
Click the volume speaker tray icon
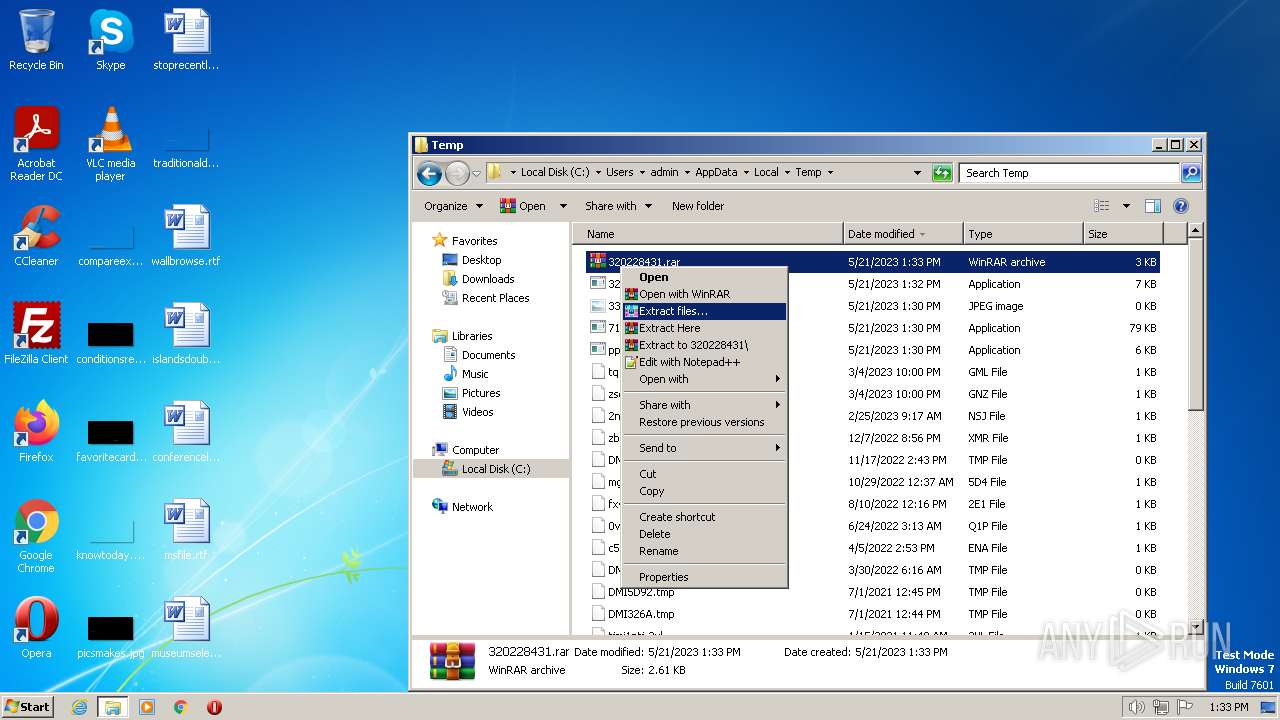1136,707
